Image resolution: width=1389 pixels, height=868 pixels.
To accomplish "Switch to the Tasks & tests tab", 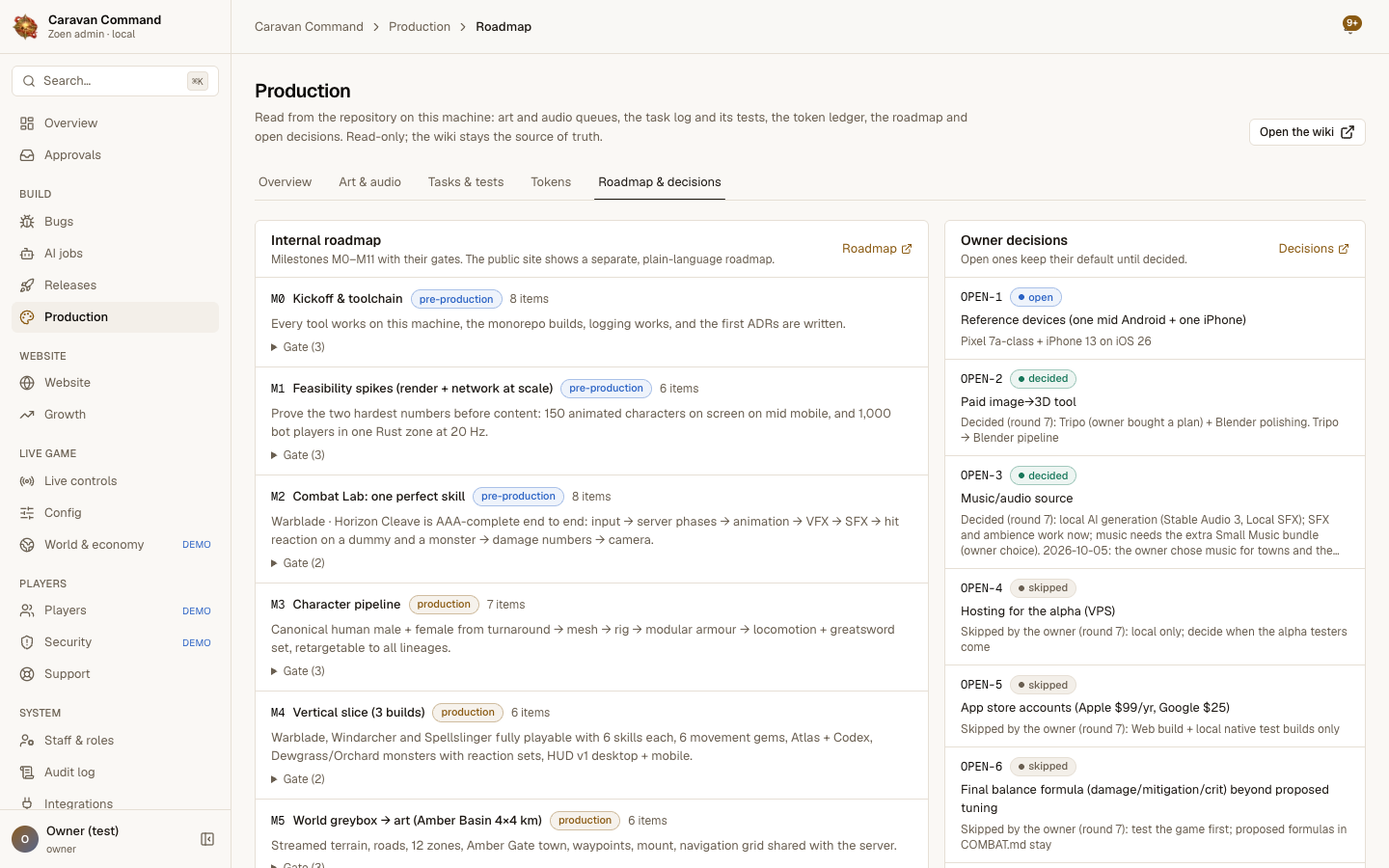I will 466,182.
